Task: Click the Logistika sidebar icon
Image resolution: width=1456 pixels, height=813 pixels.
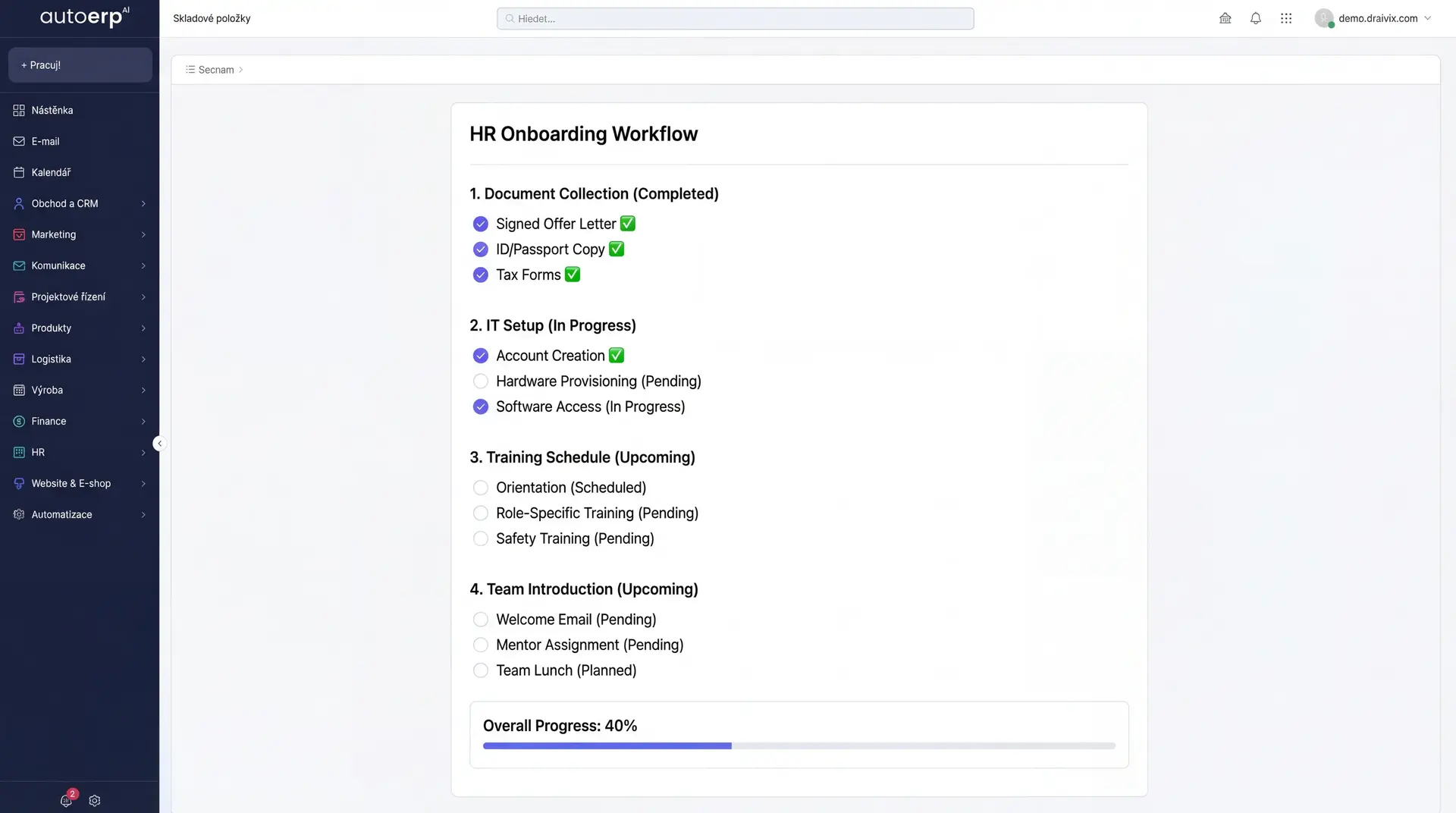Action: 19,359
